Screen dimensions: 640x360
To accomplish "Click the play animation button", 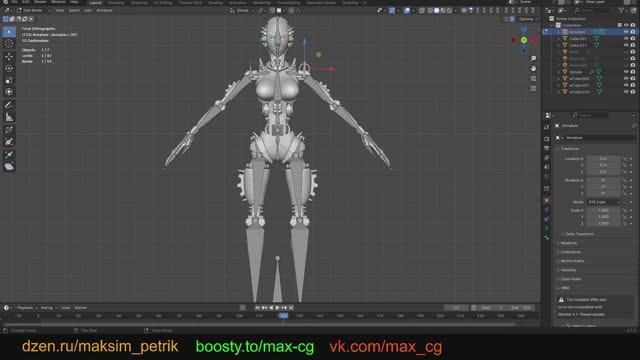I will (x=278, y=308).
